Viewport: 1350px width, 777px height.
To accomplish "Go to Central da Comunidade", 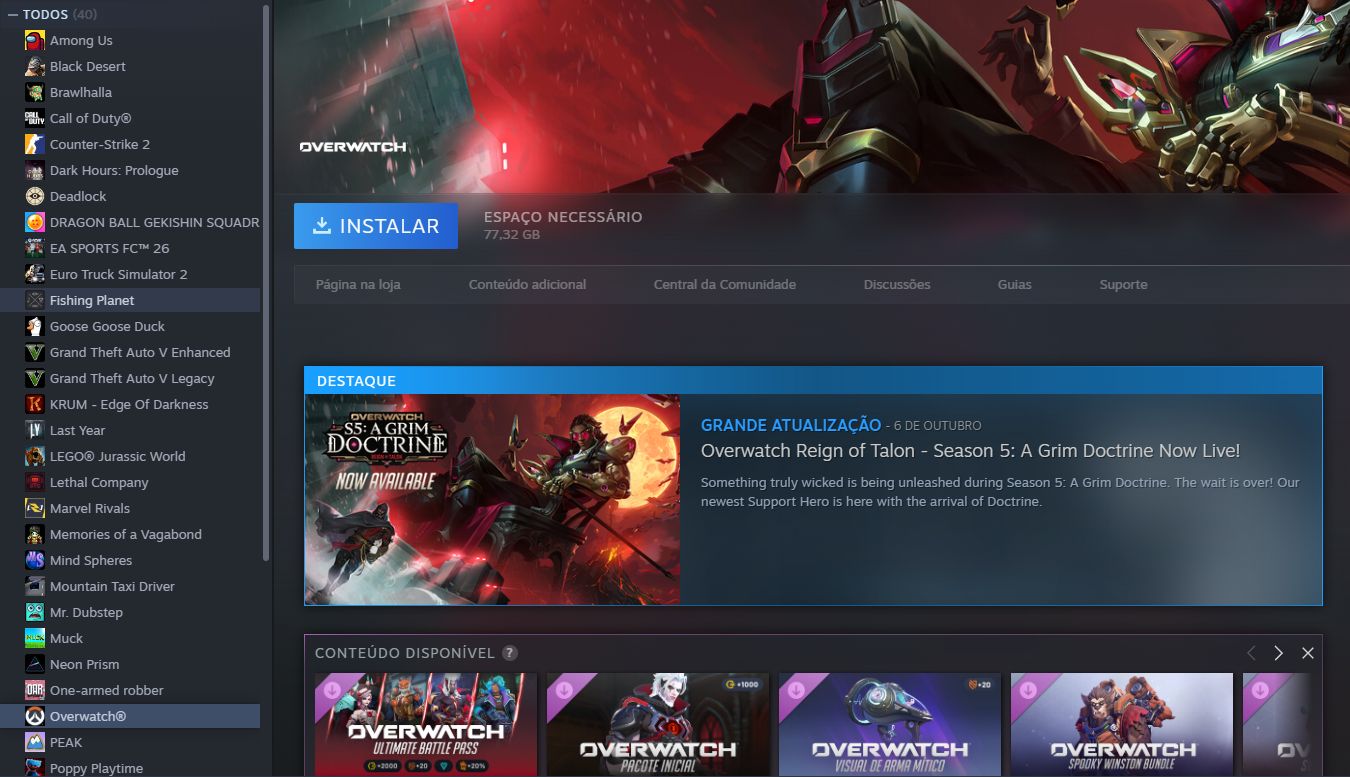I will point(725,285).
